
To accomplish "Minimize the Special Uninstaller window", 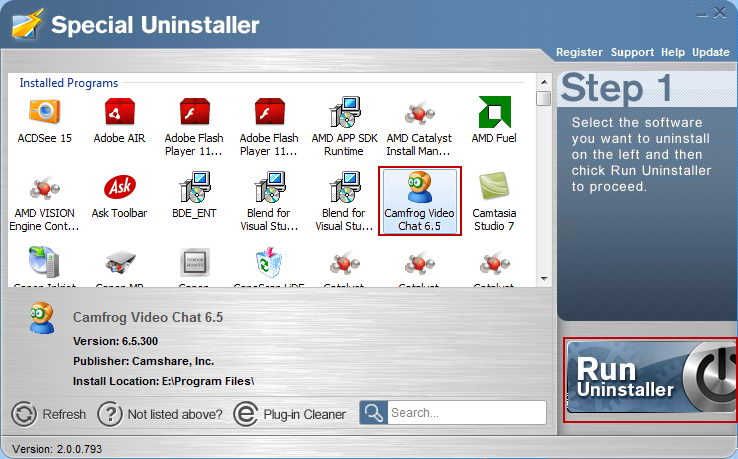I will pos(702,14).
